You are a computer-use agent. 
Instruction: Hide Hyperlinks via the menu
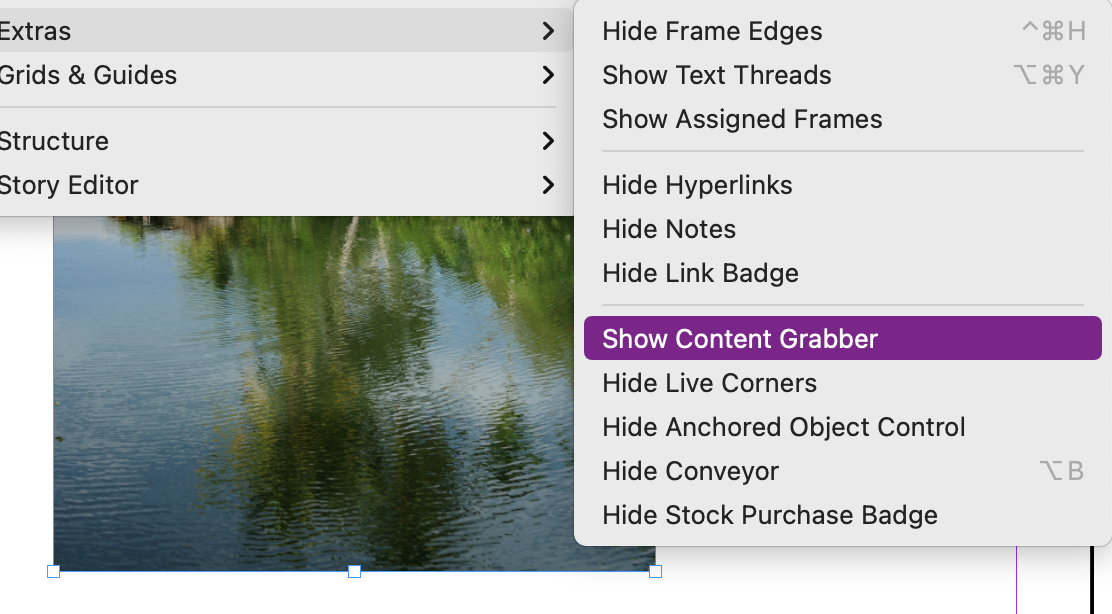tap(697, 185)
